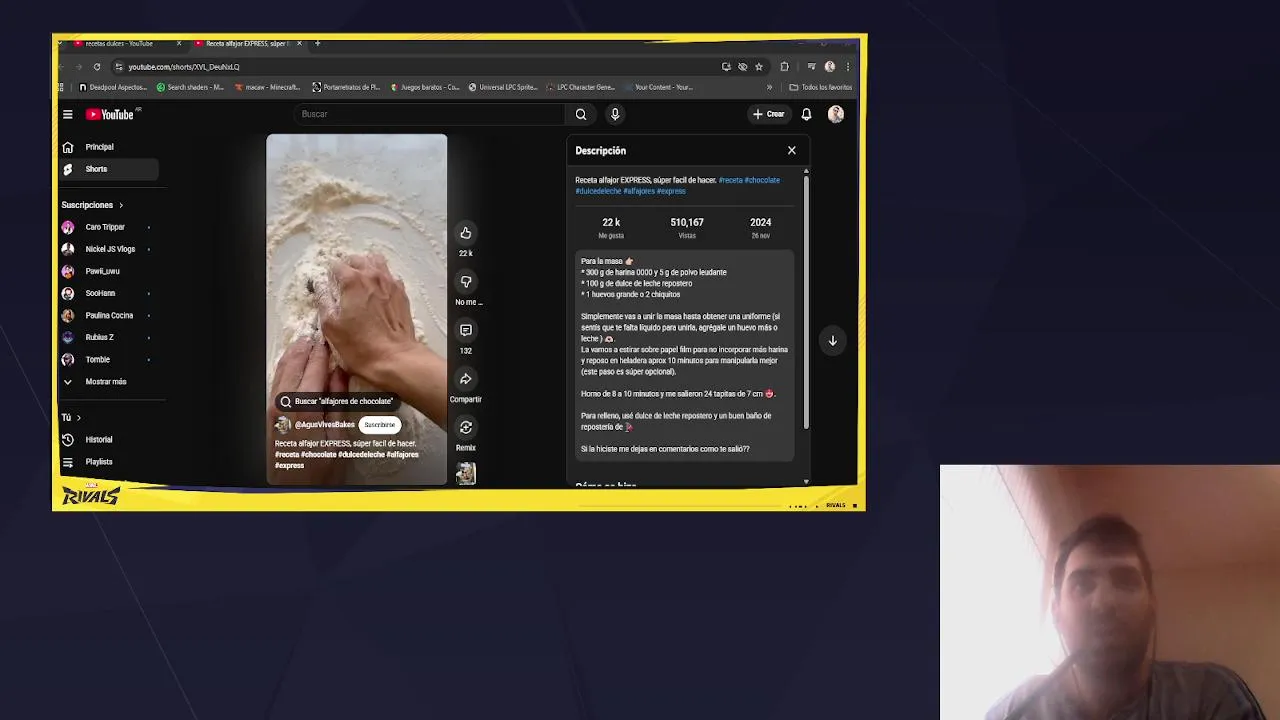Focus the Buscar search field
This screenshot has width=1280, height=720.
point(430,114)
